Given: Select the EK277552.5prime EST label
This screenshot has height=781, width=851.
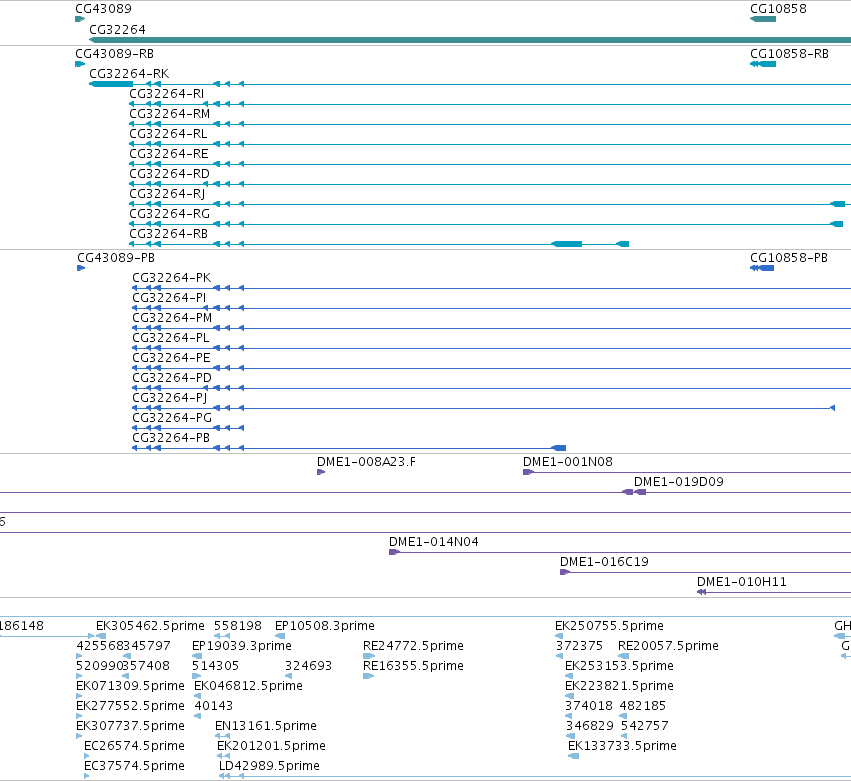Looking at the screenshot, I should point(130,706).
